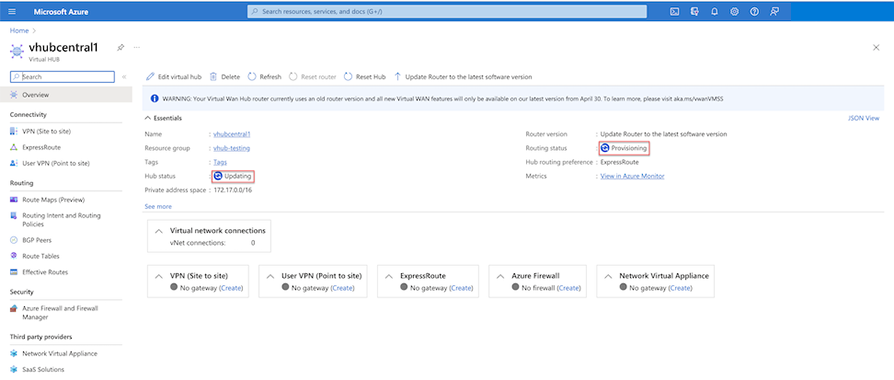This screenshot has width=894, height=380.
Task: Open the Microsoft Azure portal home title
Action: point(60,11)
